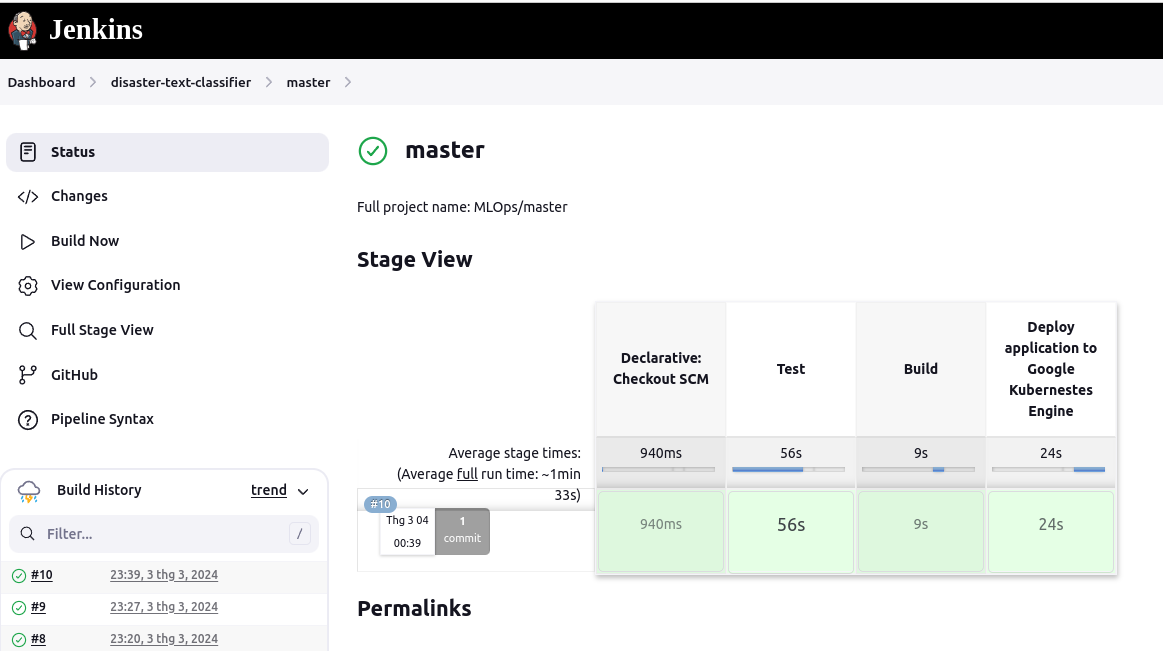Open the 56s Test stage cell
Image resolution: width=1163 pixels, height=651 pixels.
click(x=791, y=532)
